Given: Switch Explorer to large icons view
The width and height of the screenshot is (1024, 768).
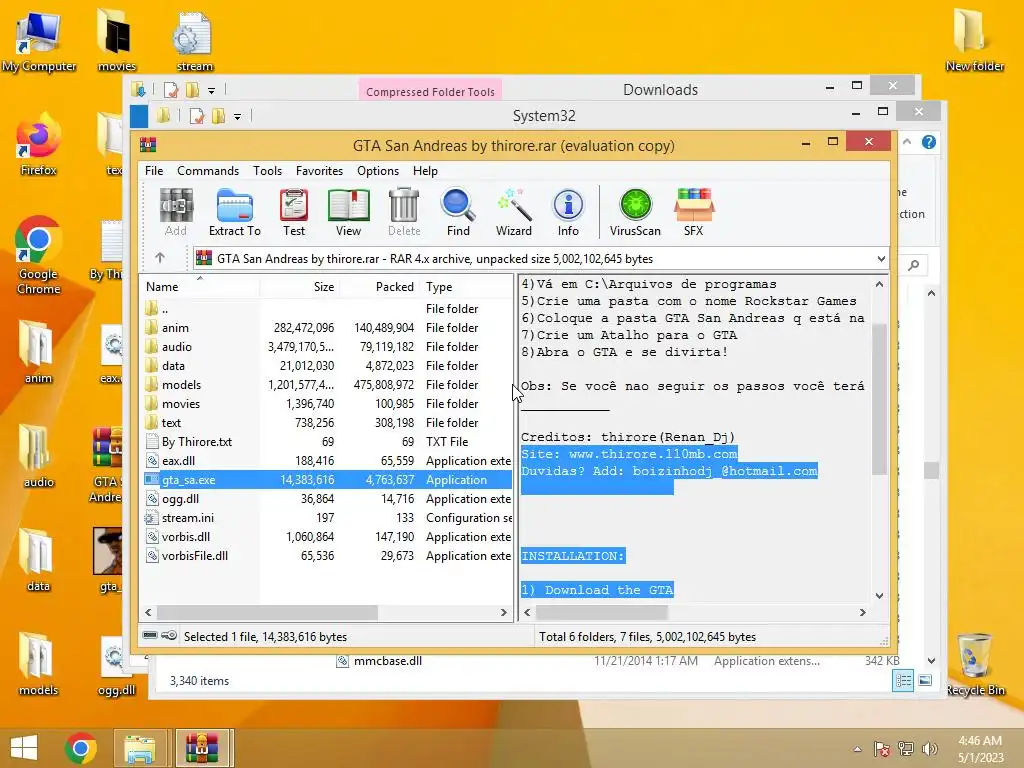Looking at the screenshot, I should pyautogui.click(x=925, y=680).
